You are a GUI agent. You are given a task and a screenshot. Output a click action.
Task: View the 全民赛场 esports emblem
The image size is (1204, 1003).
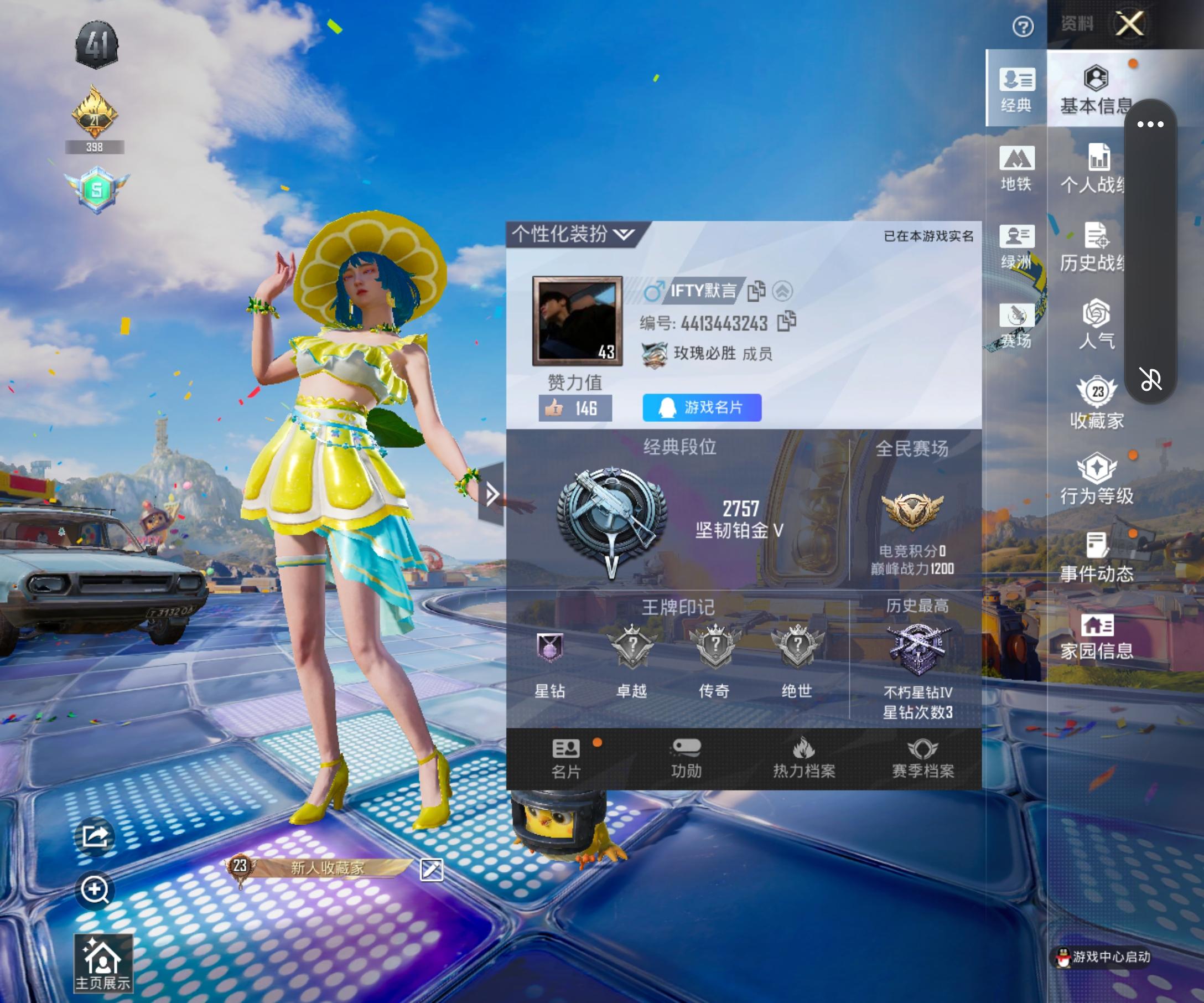[x=912, y=510]
